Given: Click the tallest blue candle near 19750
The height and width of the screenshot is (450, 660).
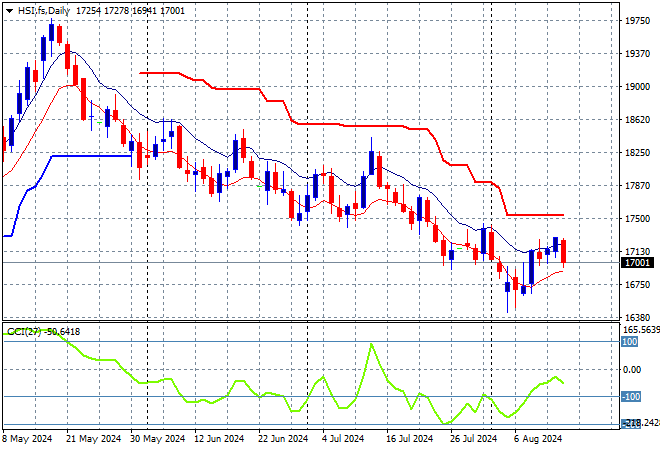Looking at the screenshot, I should 51,32.
